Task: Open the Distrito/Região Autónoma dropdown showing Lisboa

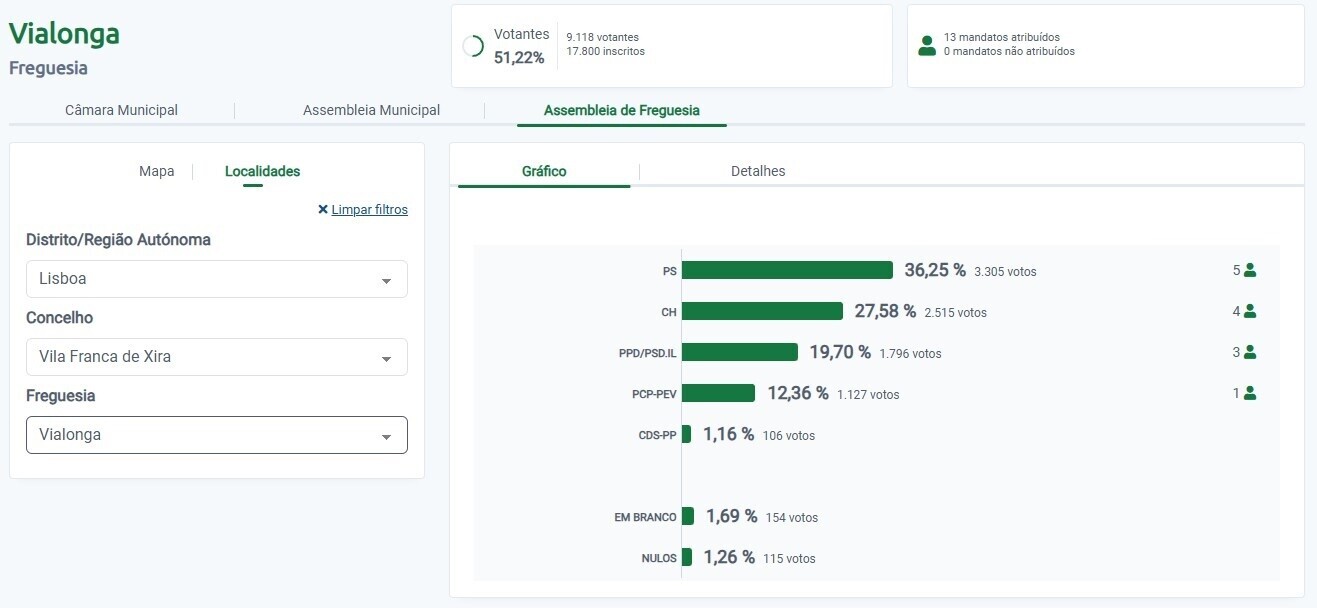Action: point(217,279)
